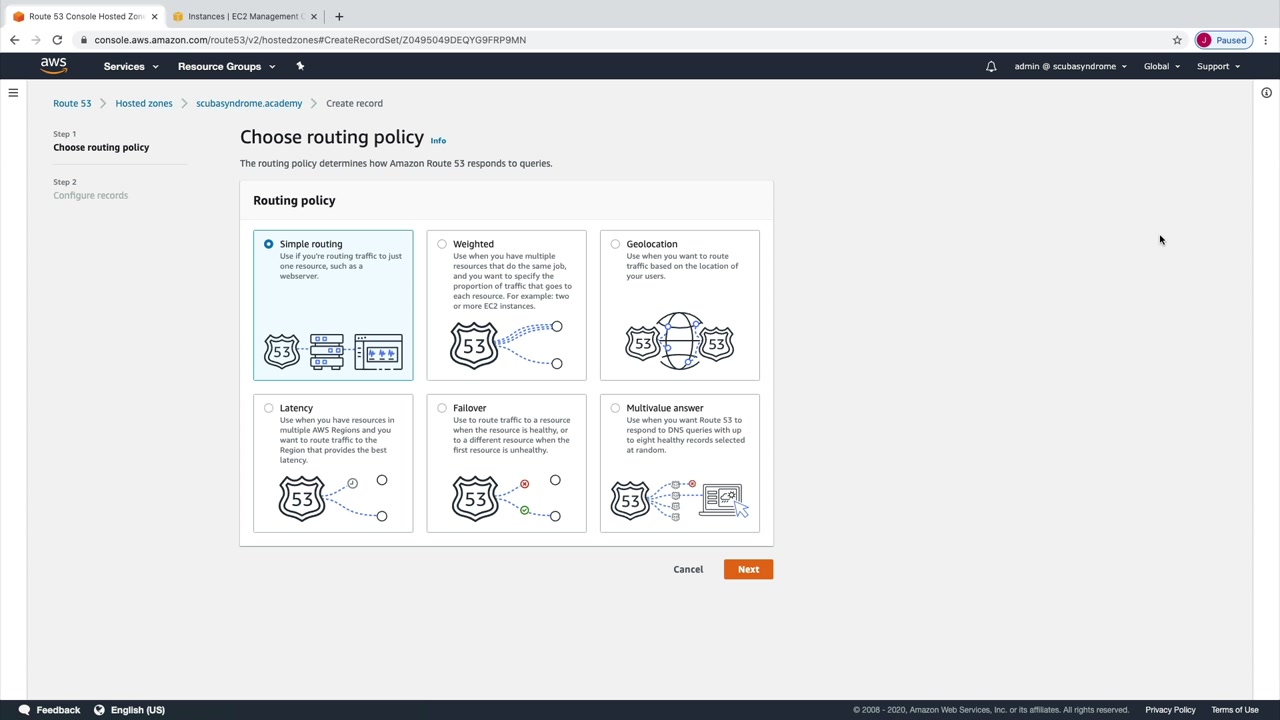
Task: Open the notifications bell icon
Action: [991, 66]
